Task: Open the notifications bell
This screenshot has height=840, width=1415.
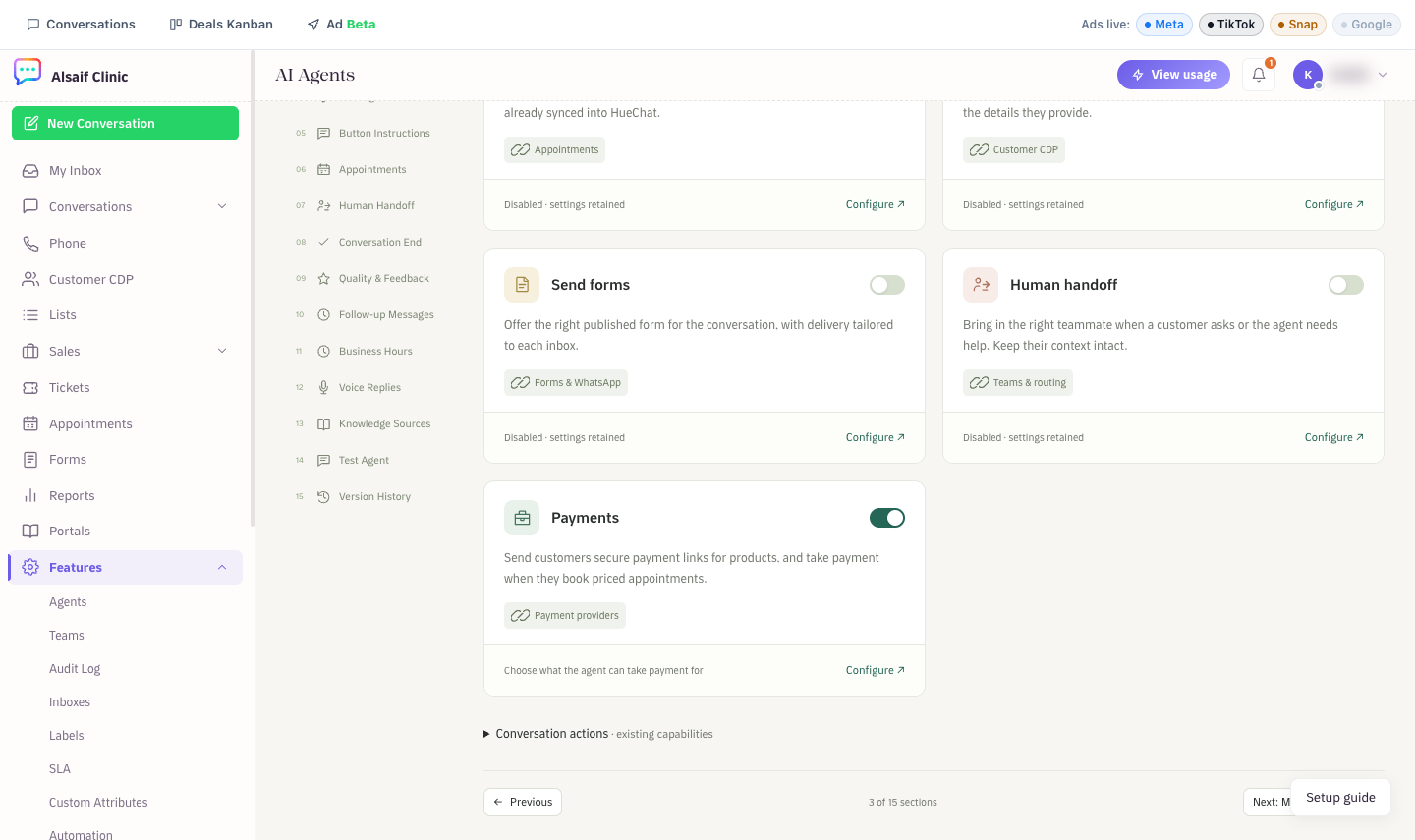Action: [x=1259, y=75]
